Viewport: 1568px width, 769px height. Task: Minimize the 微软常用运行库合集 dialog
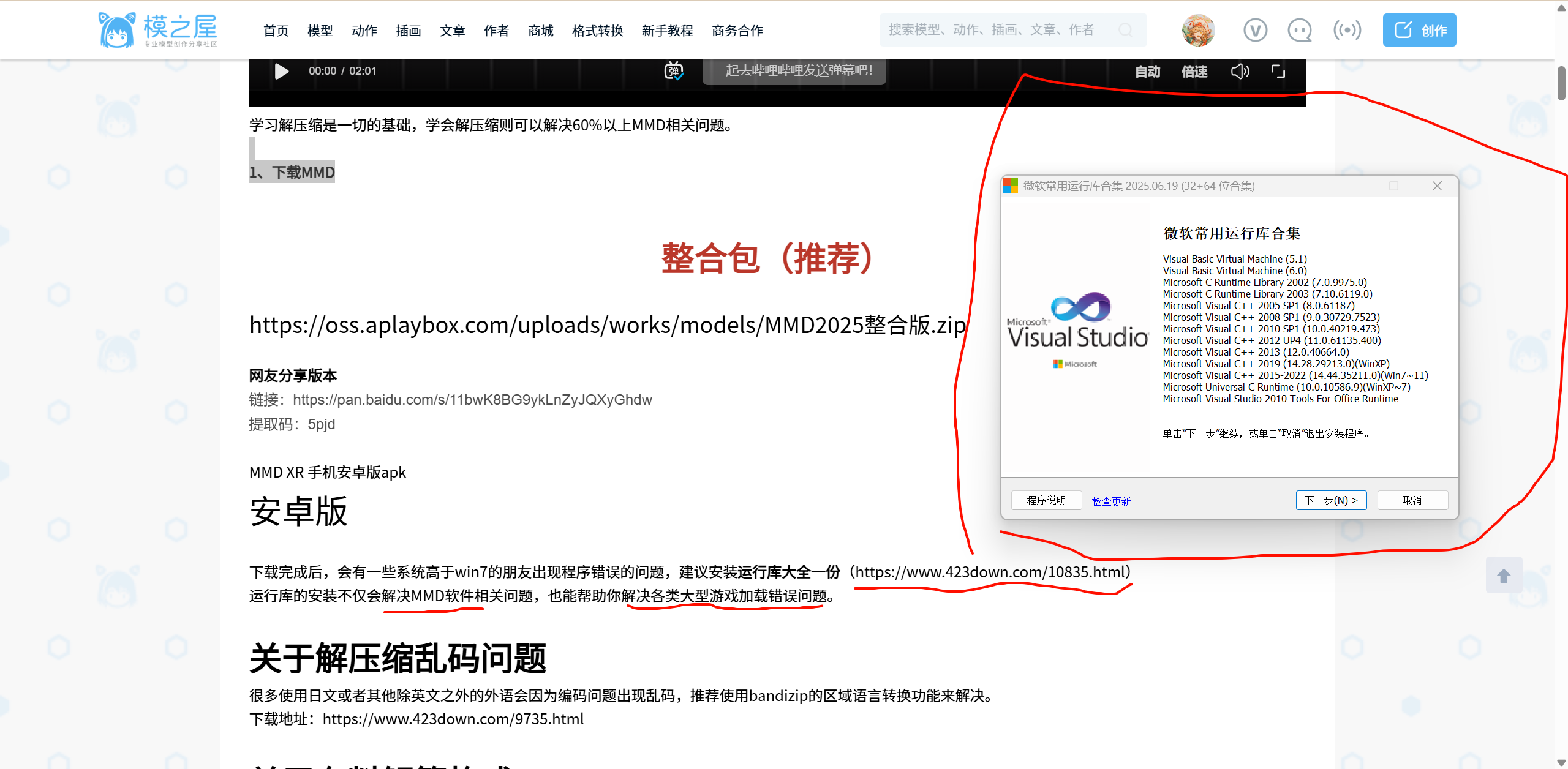tap(1351, 186)
